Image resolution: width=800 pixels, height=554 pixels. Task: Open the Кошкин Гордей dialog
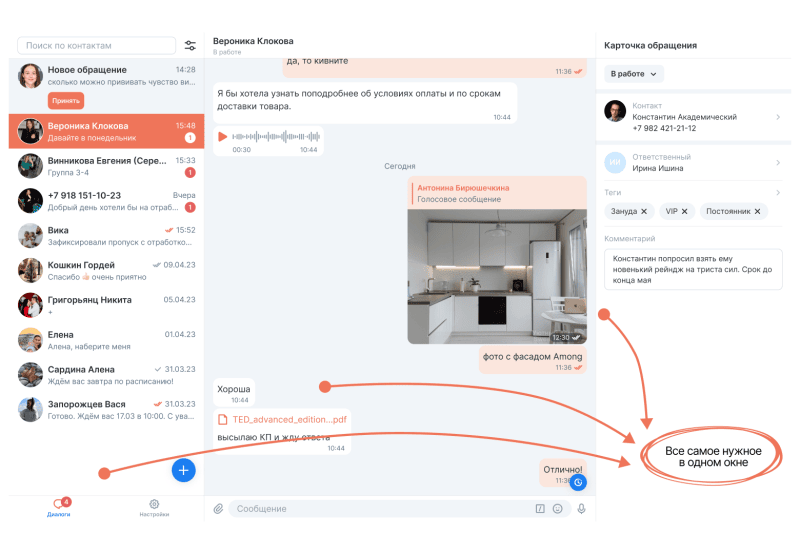(107, 270)
